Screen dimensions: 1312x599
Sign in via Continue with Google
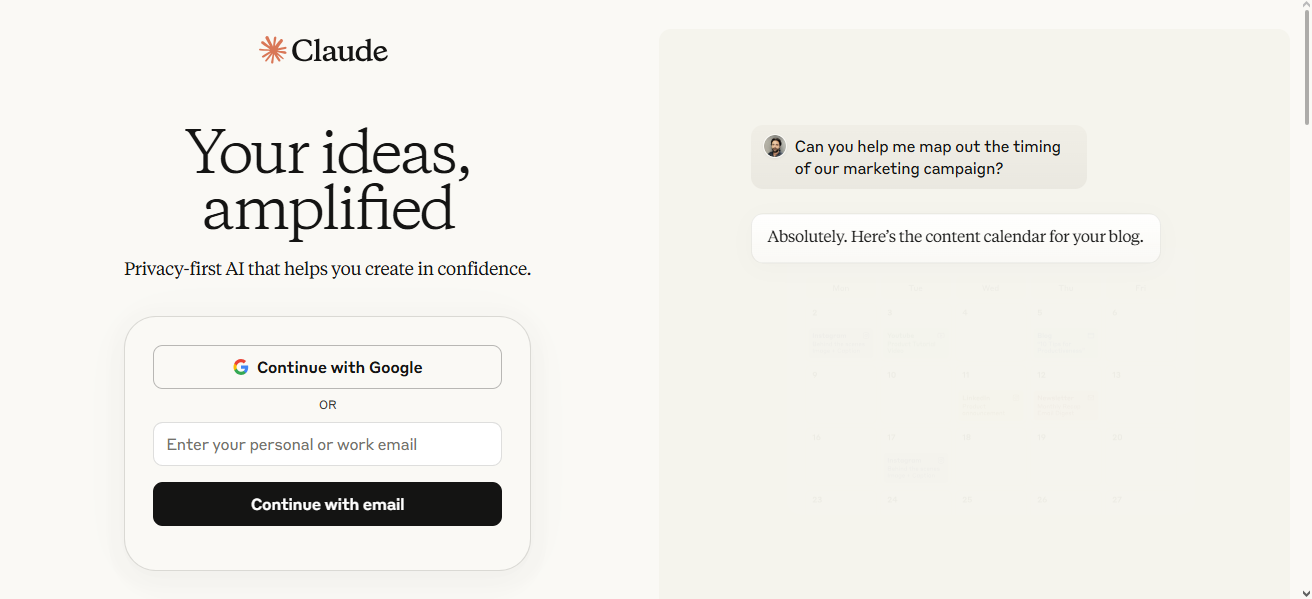[x=327, y=367]
